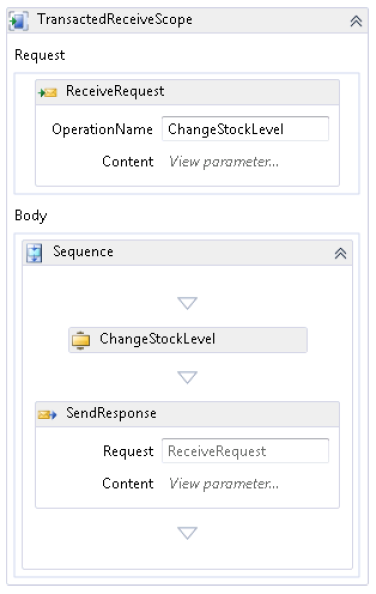This screenshot has width=376, height=594.
Task: Select the ReceiveRequest activity title
Action: pyautogui.click(x=115, y=91)
